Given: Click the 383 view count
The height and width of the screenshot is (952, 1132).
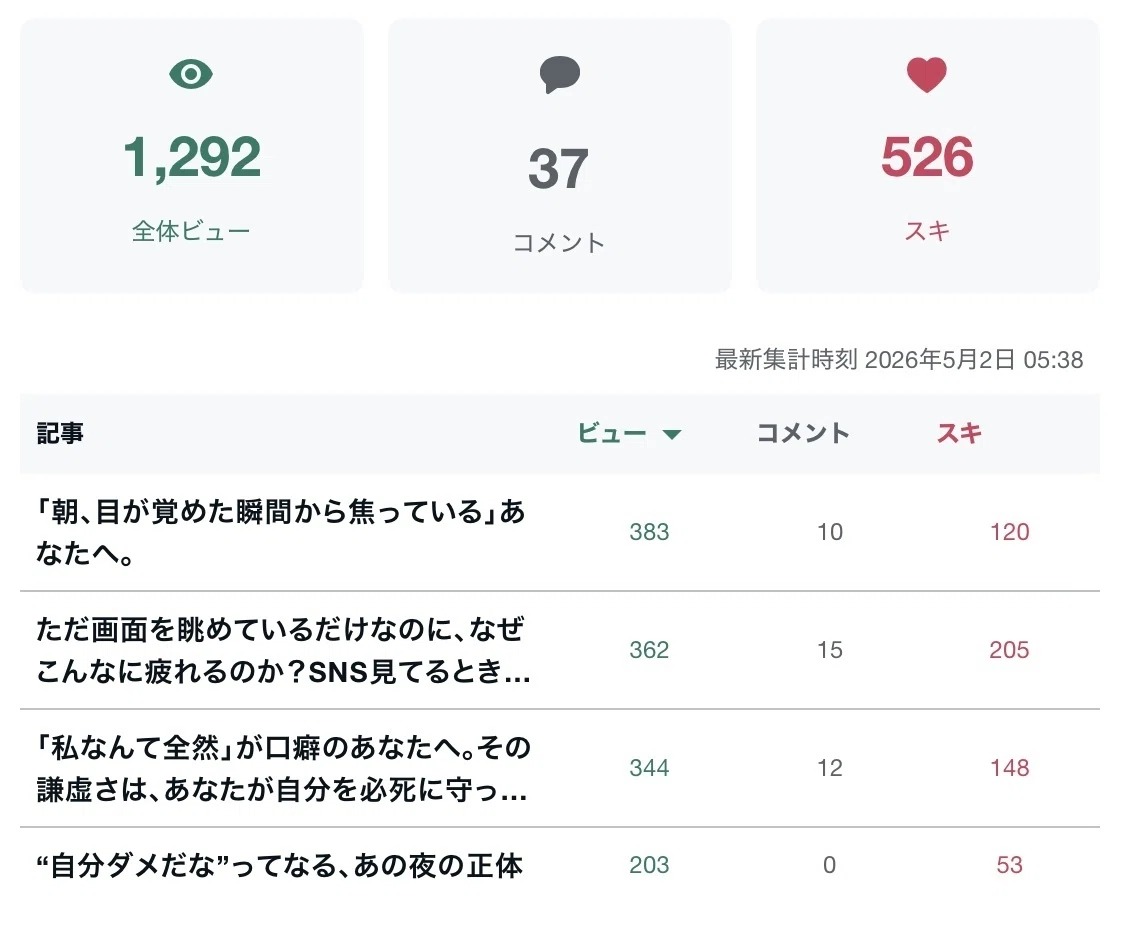Looking at the screenshot, I should (x=649, y=532).
